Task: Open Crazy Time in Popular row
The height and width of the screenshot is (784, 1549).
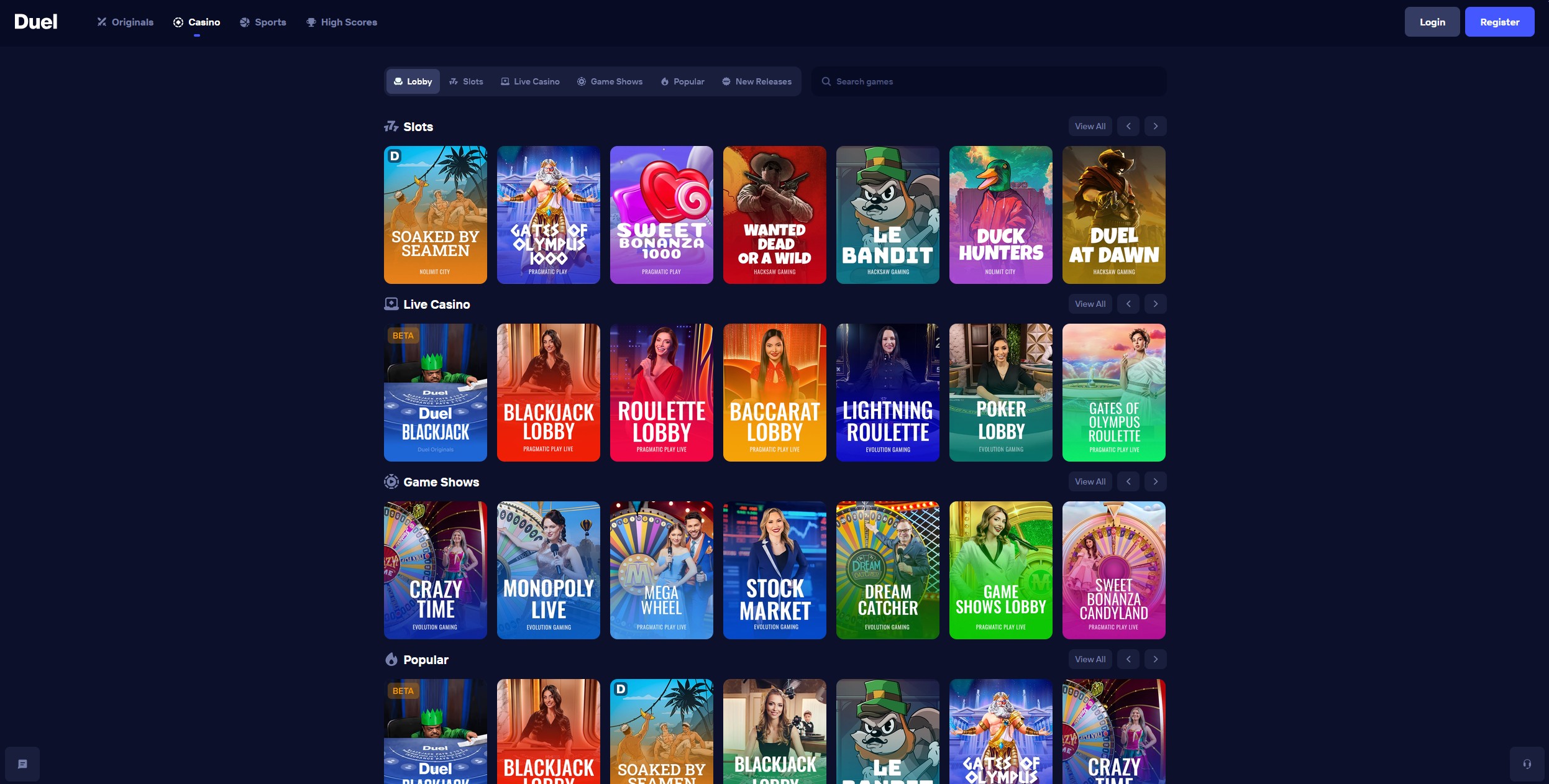Action: pyautogui.click(x=1114, y=731)
